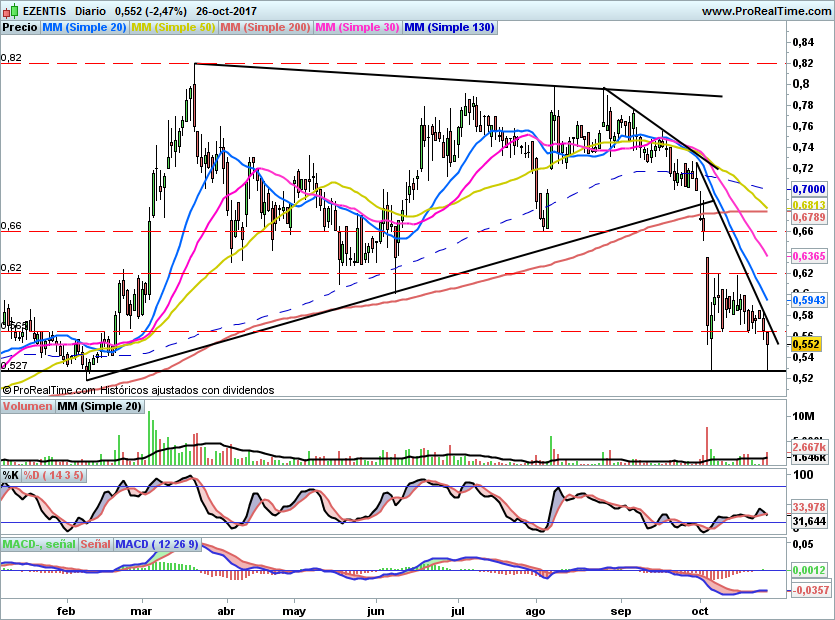Click the Volumen panel label

(27, 406)
